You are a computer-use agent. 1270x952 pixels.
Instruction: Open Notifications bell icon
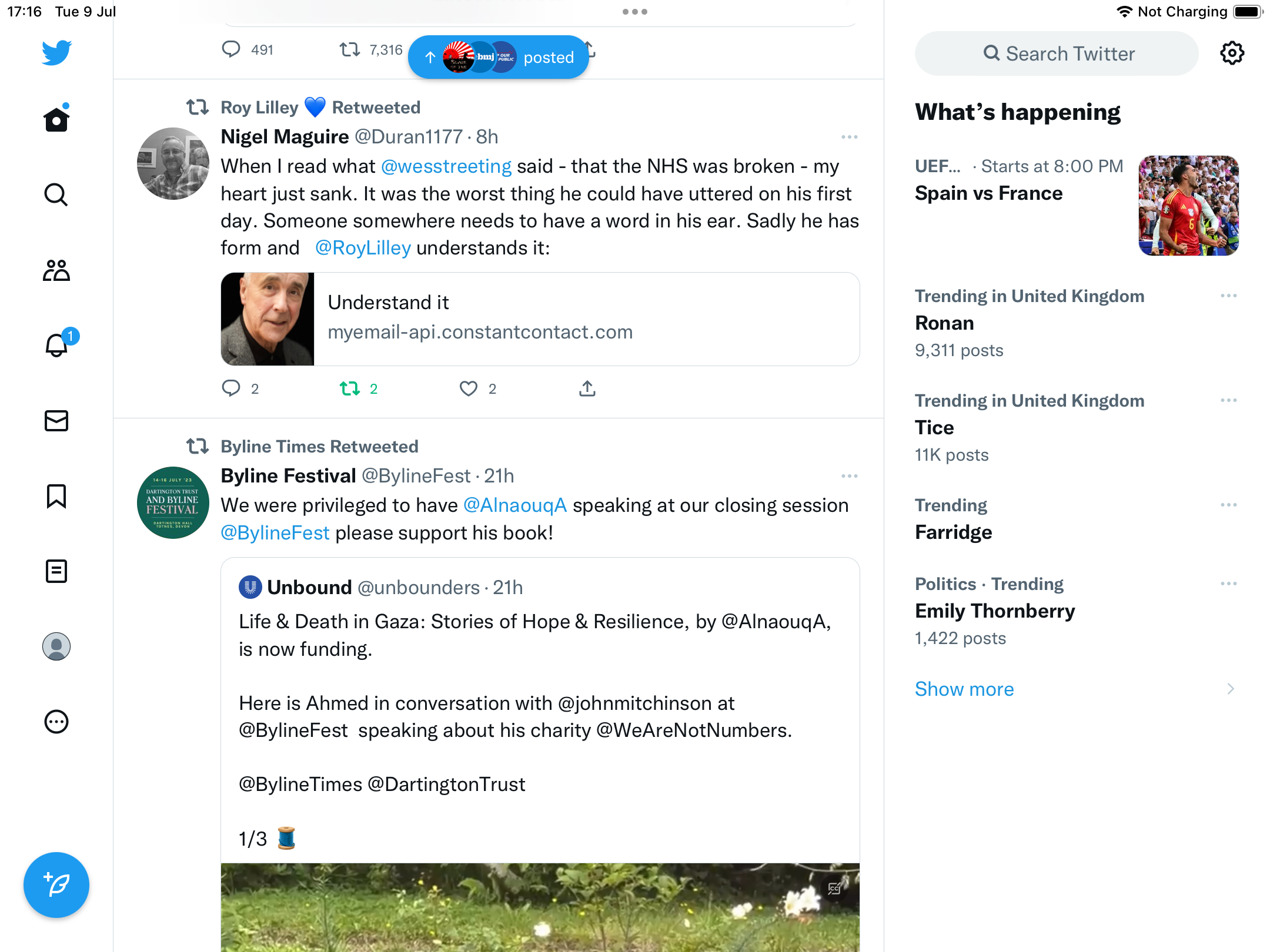(56, 346)
